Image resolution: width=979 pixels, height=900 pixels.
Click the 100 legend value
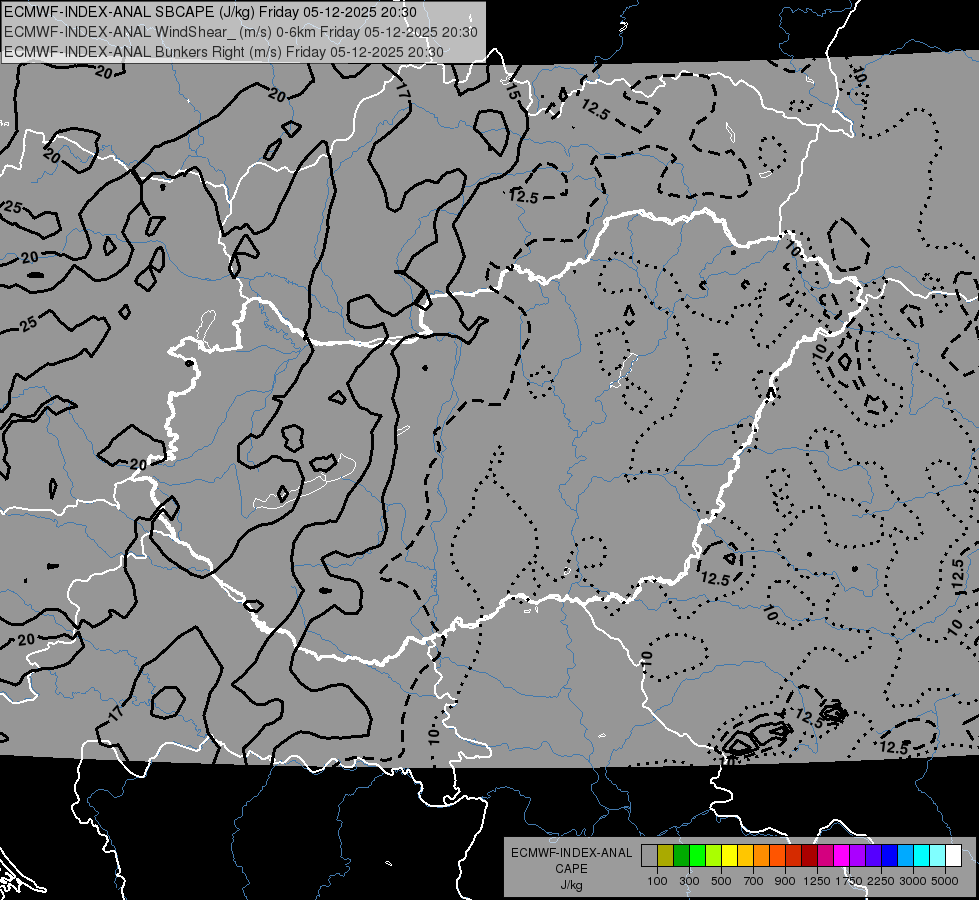[657, 881]
